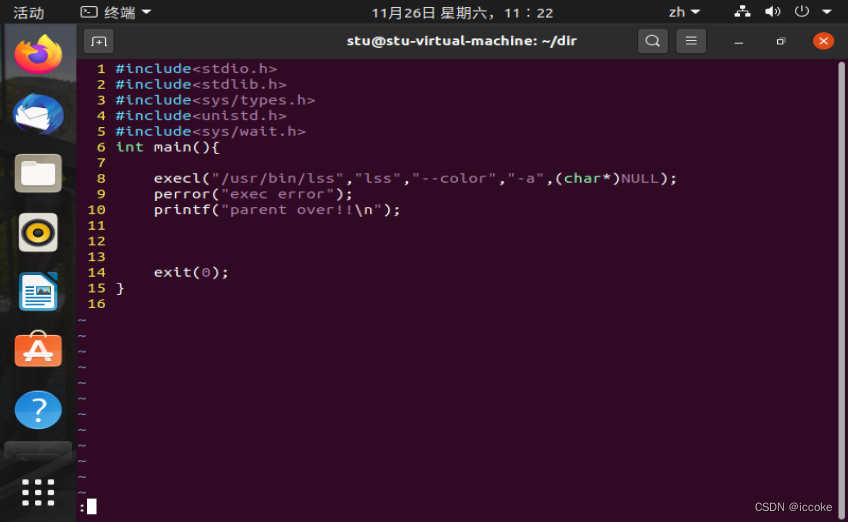Image resolution: width=848 pixels, height=522 pixels.
Task: Open the Activities overview
Action: tap(29, 12)
